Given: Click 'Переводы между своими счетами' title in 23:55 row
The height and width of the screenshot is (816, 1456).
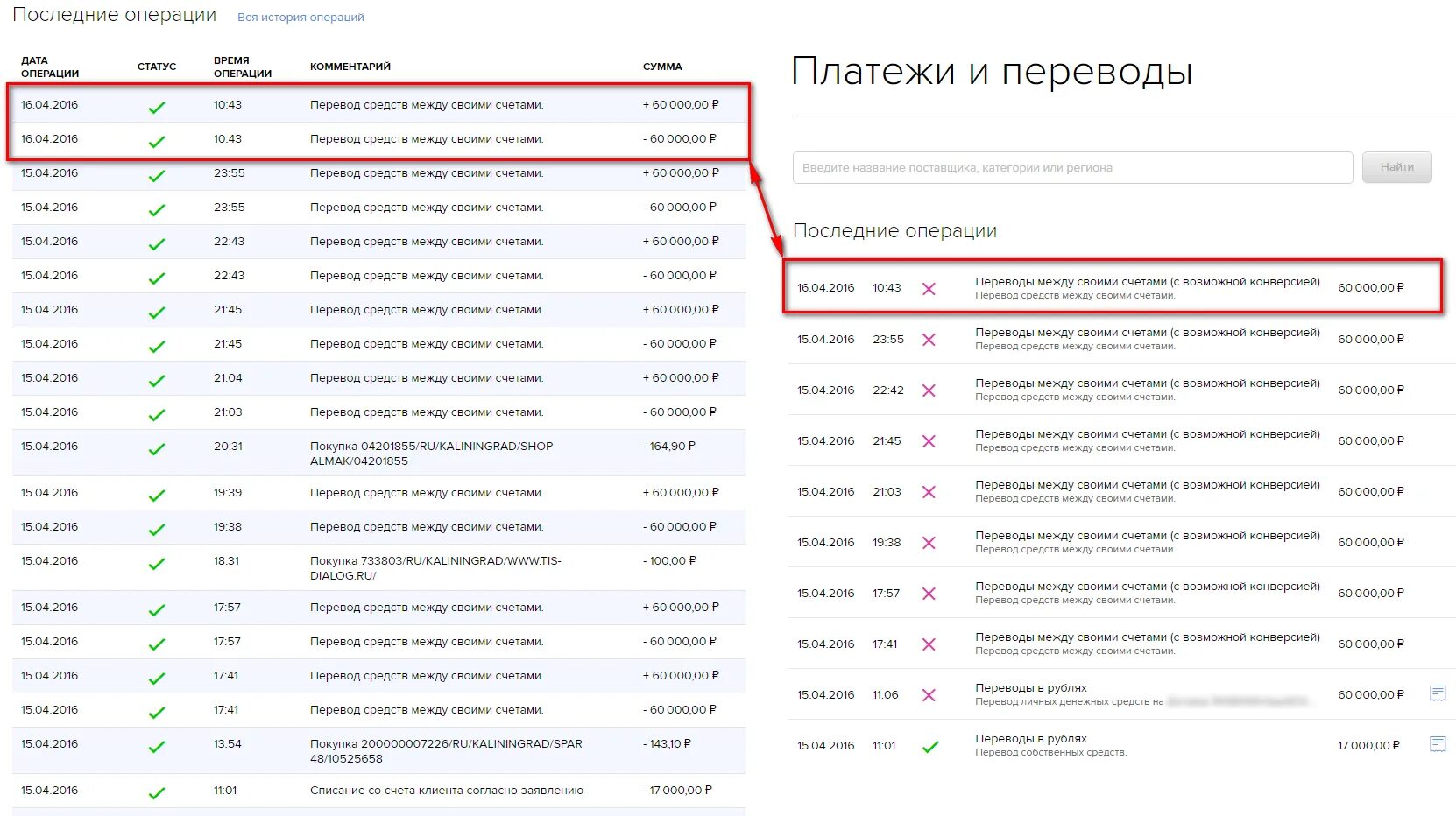Looking at the screenshot, I should [1148, 332].
